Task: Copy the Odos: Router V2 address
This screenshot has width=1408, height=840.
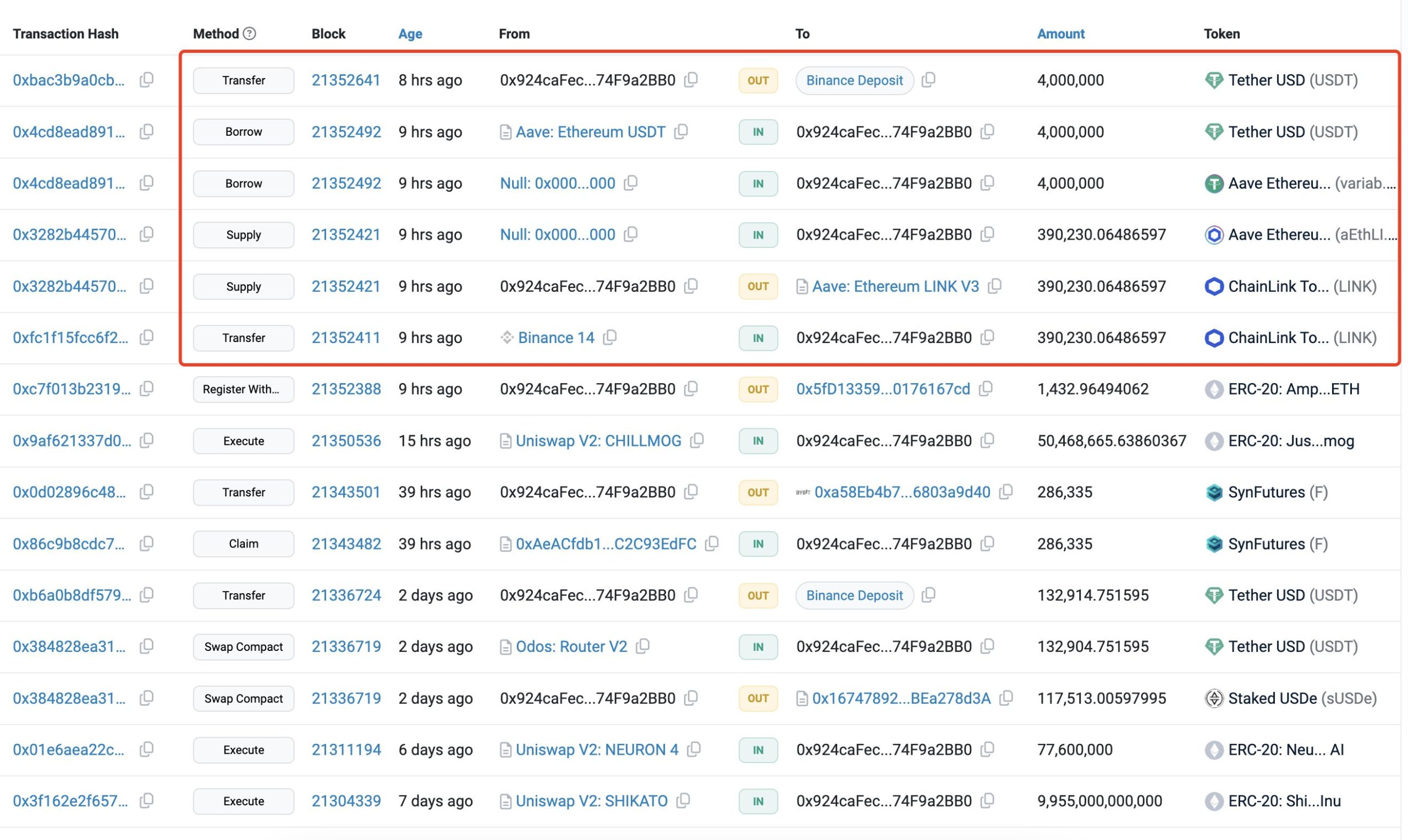Action: tap(642, 646)
